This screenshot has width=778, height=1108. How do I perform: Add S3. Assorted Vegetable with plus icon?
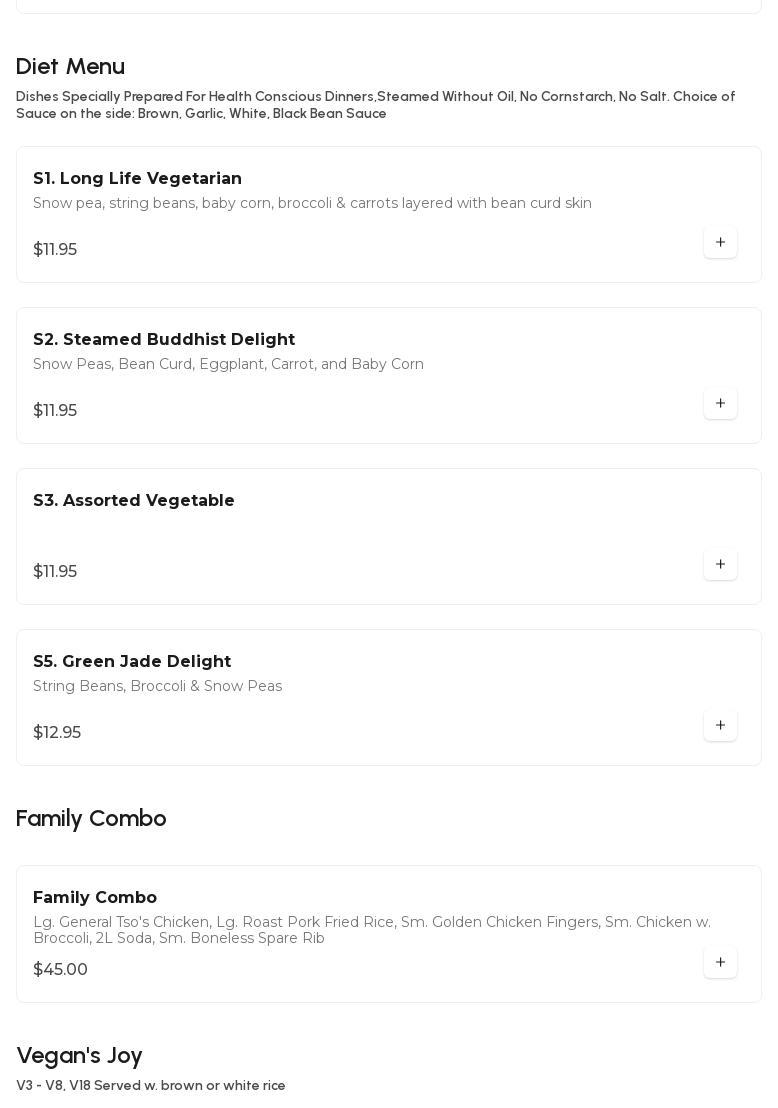(x=720, y=564)
